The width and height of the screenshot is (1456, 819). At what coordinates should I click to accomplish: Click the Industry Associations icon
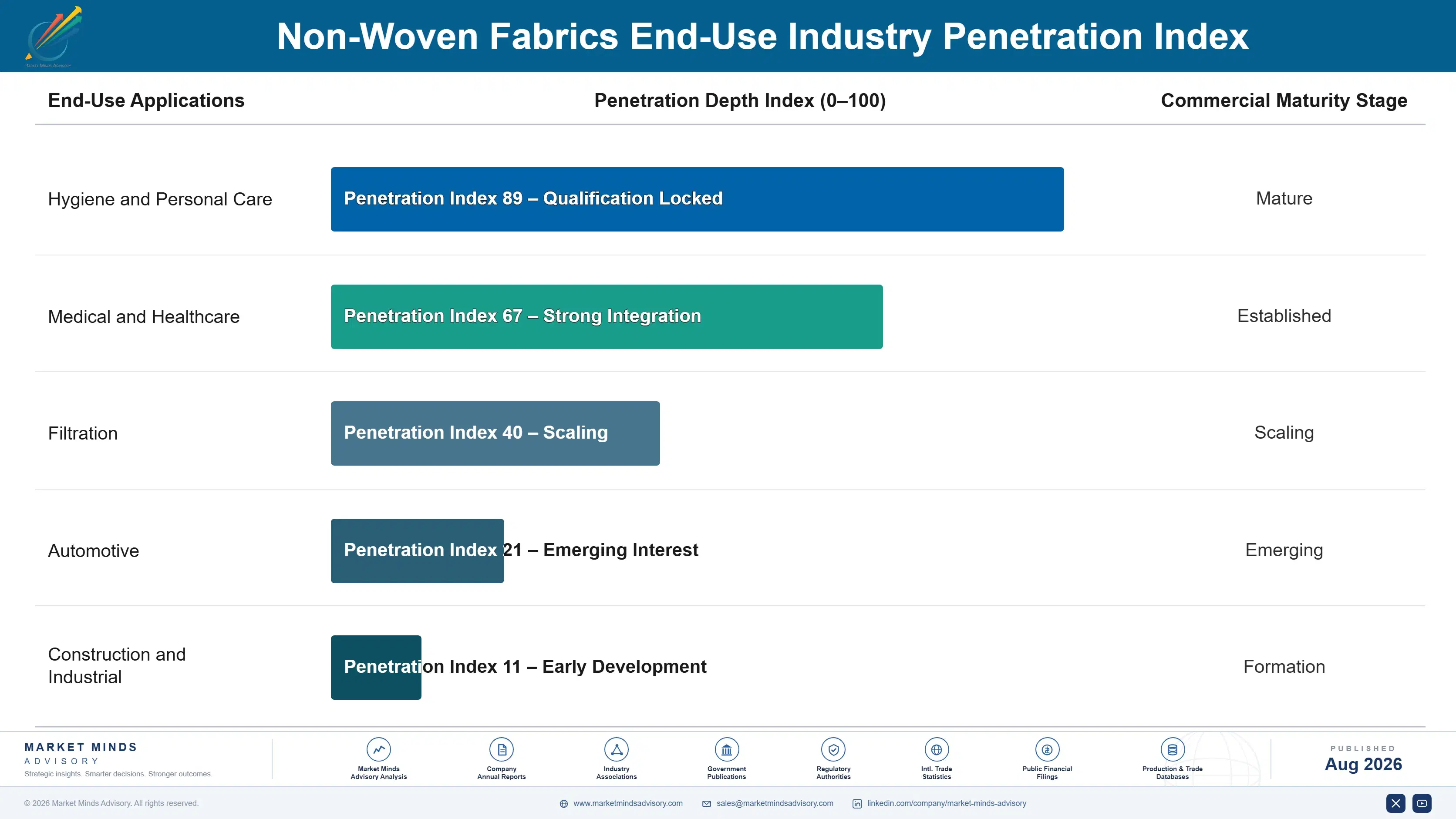point(616,749)
